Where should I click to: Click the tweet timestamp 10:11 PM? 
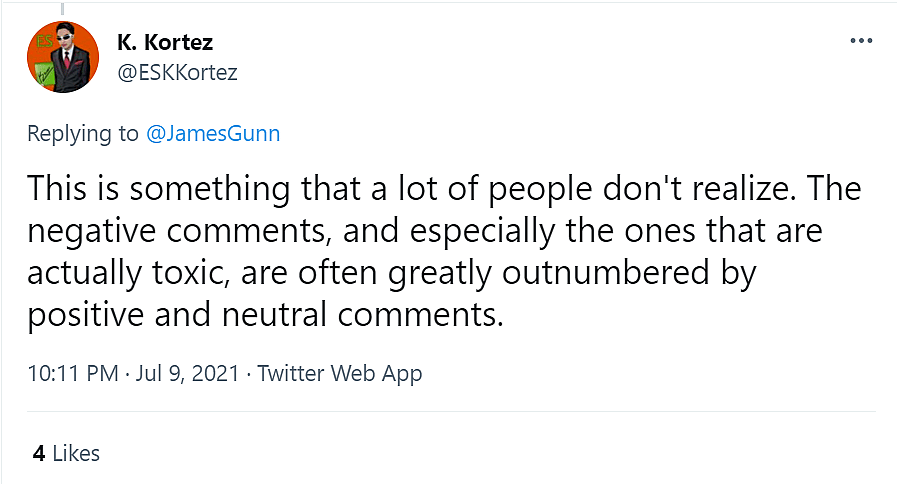pyautogui.click(x=73, y=374)
